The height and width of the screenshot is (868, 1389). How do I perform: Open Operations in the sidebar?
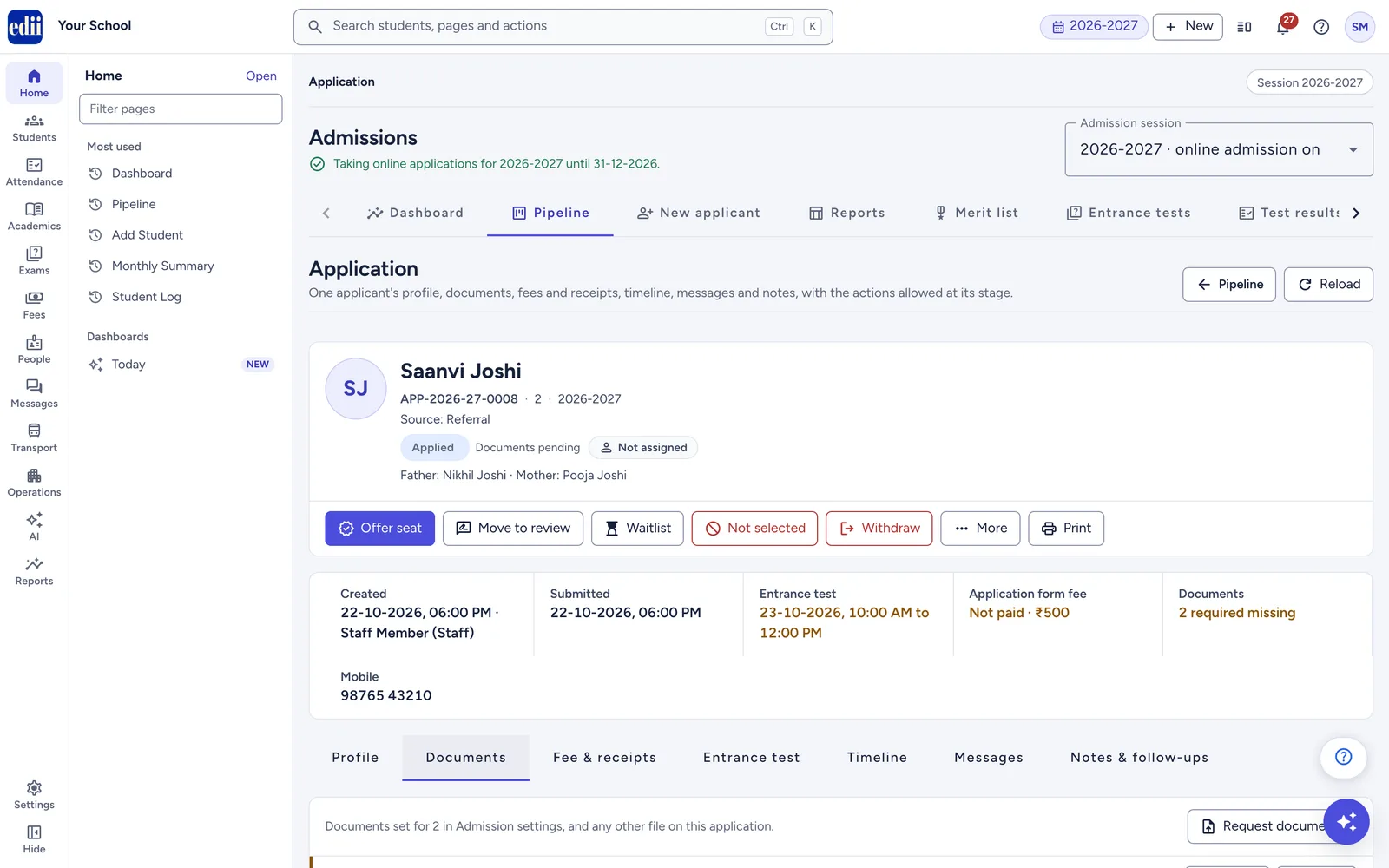coord(34,482)
